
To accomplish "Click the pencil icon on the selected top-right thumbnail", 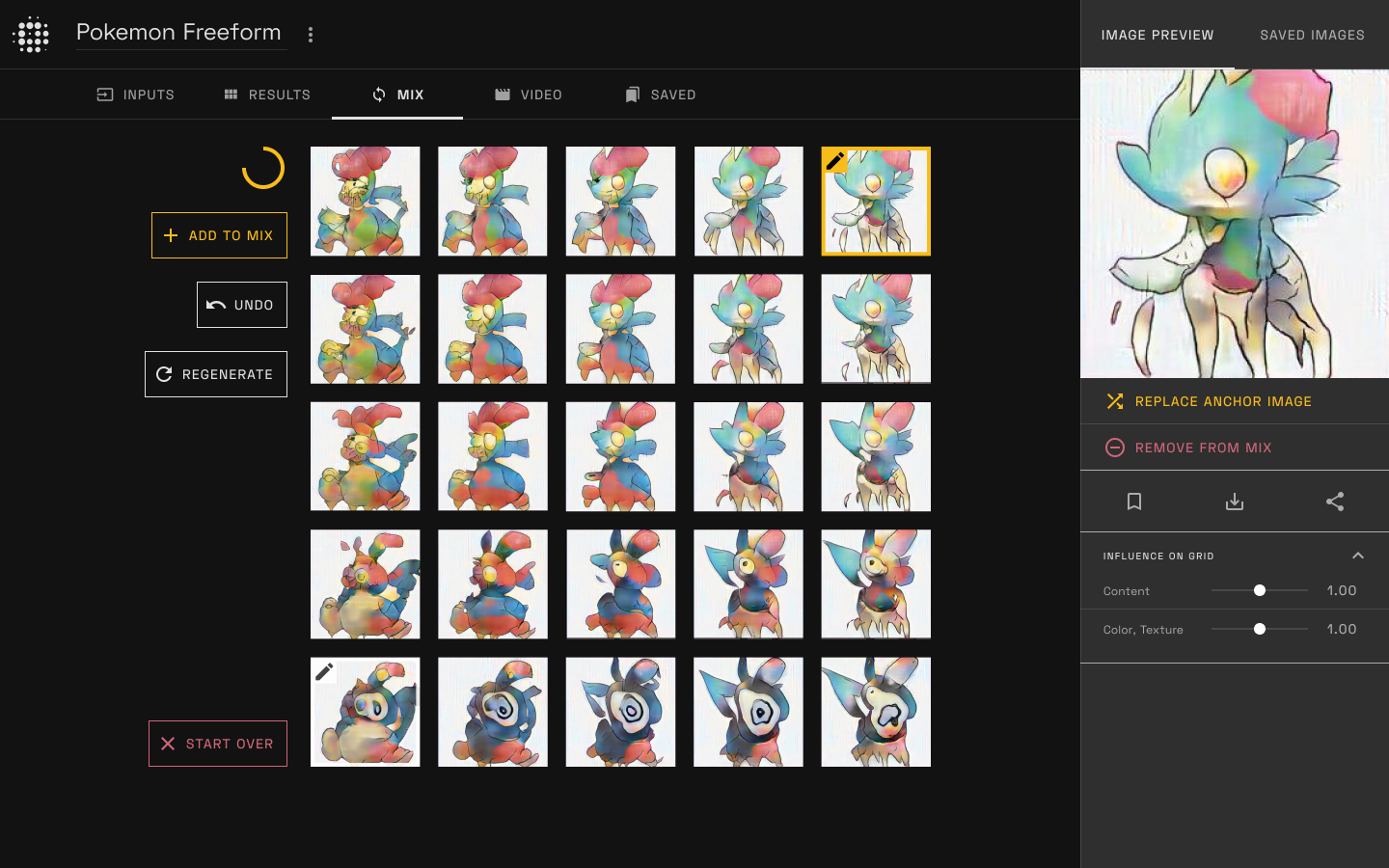I will click(835, 161).
